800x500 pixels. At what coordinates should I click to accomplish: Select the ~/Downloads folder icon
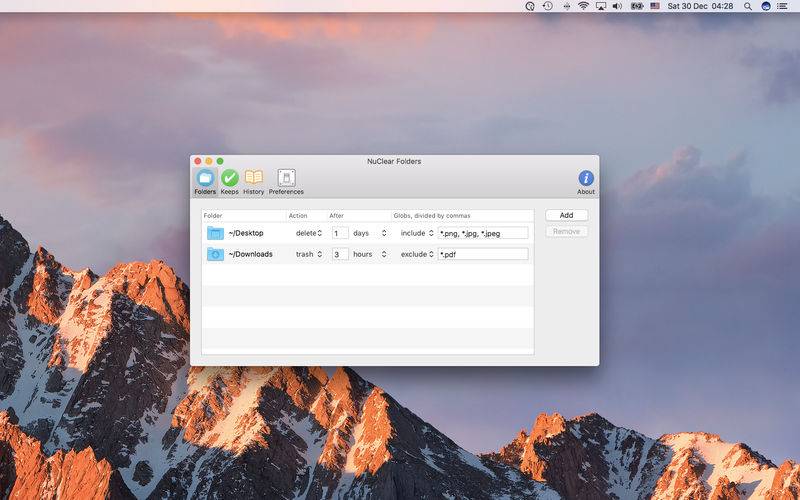[x=215, y=254]
